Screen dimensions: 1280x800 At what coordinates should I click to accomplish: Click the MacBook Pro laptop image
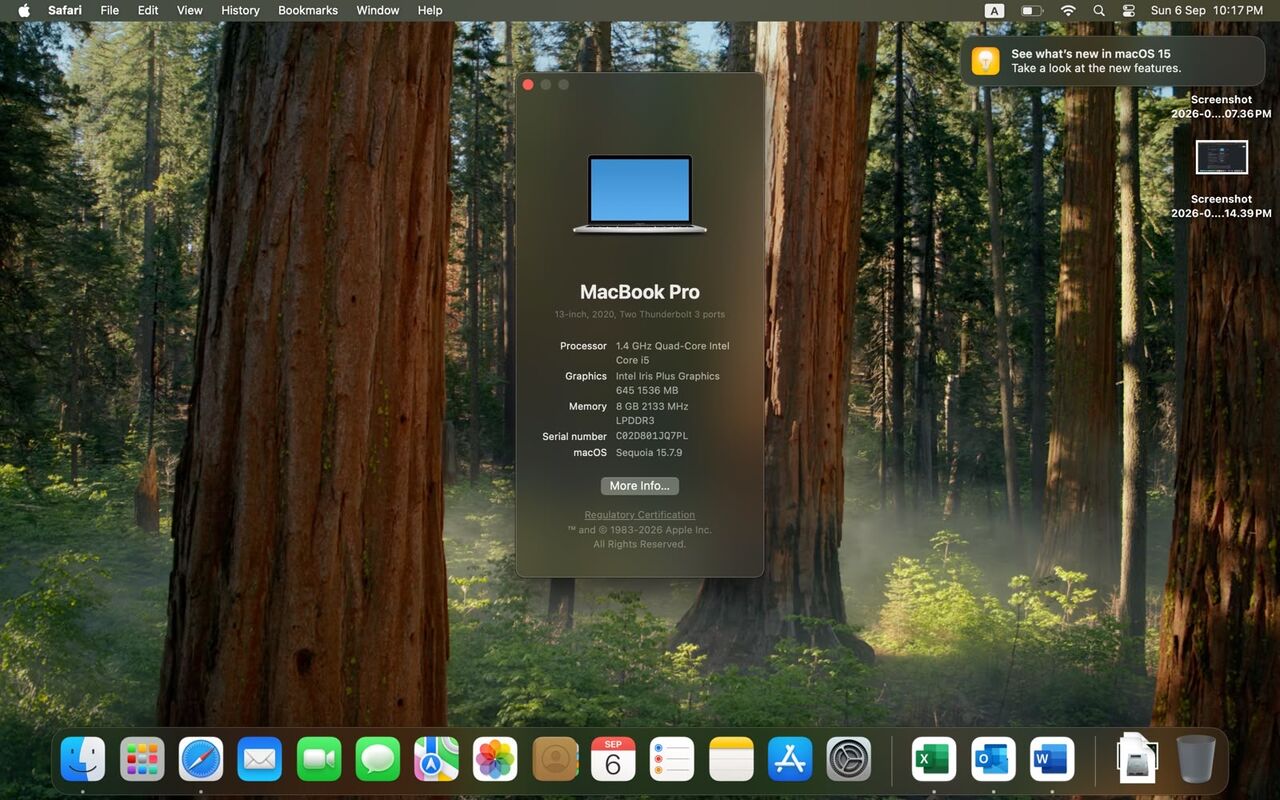click(x=640, y=194)
